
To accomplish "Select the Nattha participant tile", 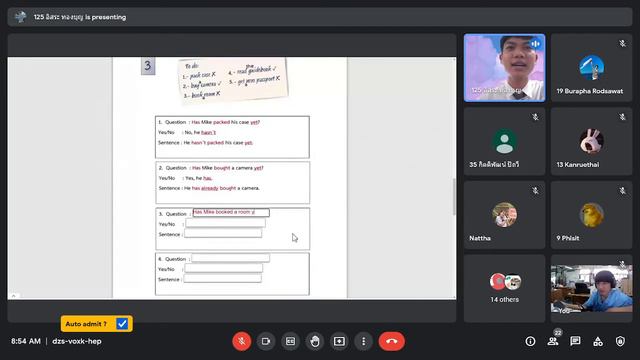I will [x=504, y=215].
